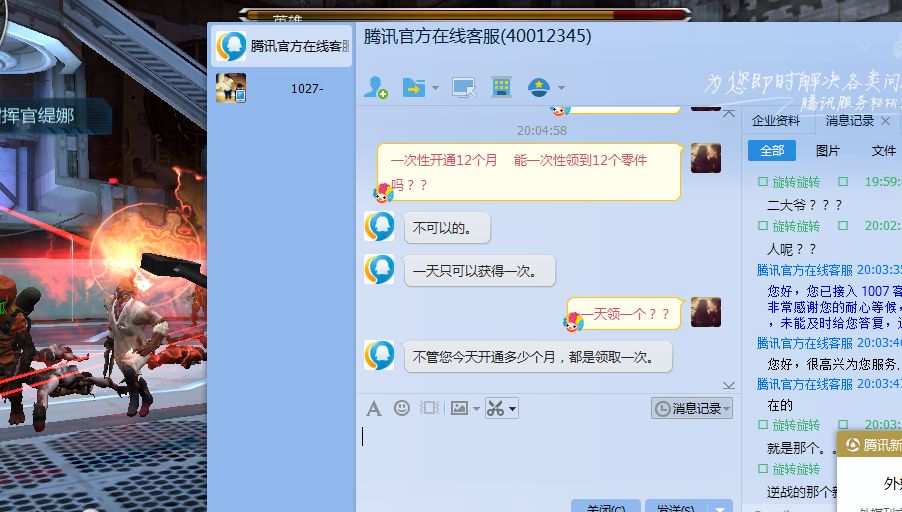Click history entry 就是那个
Screen dimensions: 902x512
click(x=801, y=448)
